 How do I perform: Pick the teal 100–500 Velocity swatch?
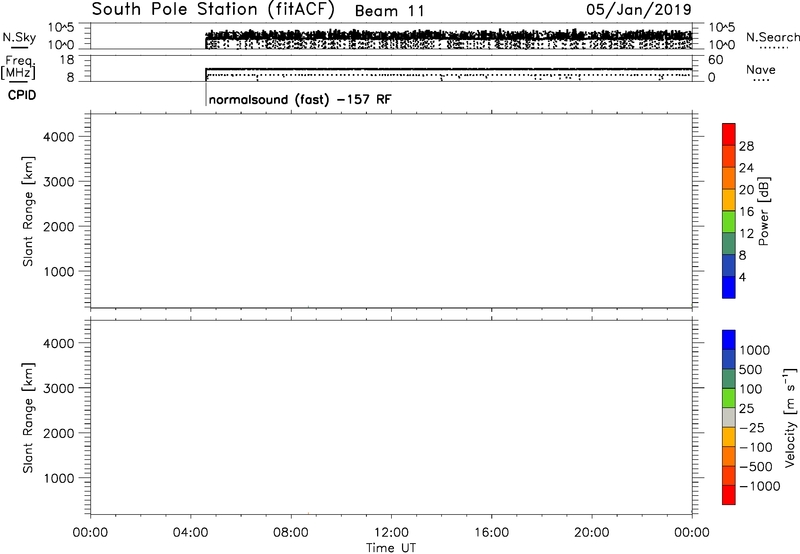click(729, 379)
